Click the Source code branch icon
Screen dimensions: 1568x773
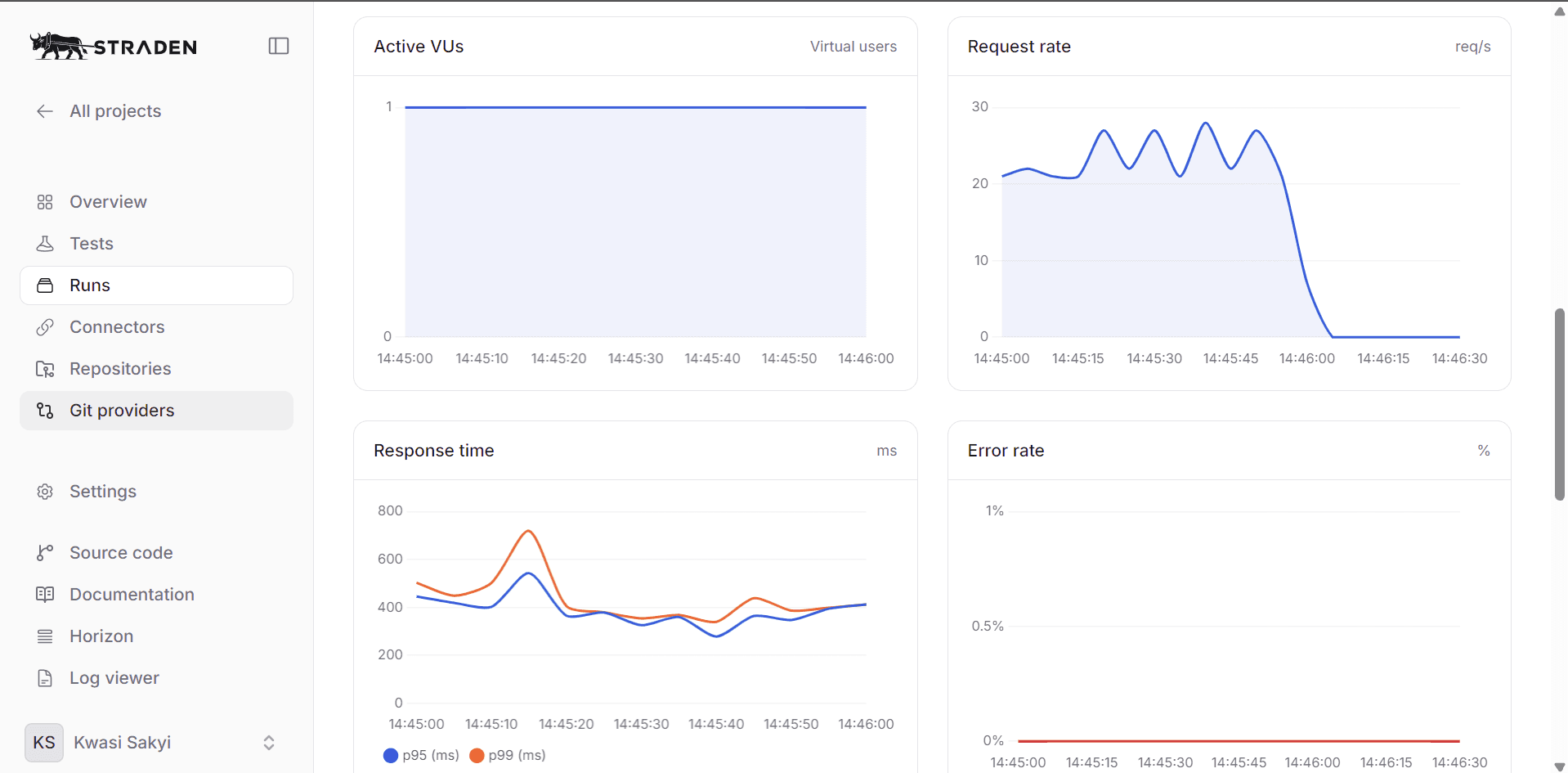(x=45, y=553)
